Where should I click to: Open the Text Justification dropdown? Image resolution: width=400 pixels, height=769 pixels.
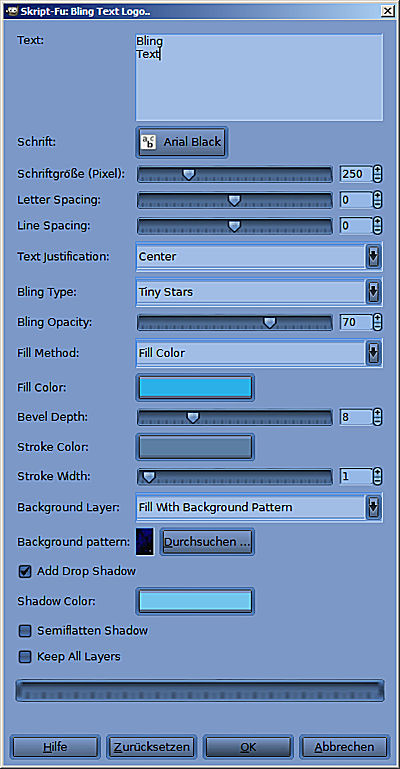click(x=259, y=256)
